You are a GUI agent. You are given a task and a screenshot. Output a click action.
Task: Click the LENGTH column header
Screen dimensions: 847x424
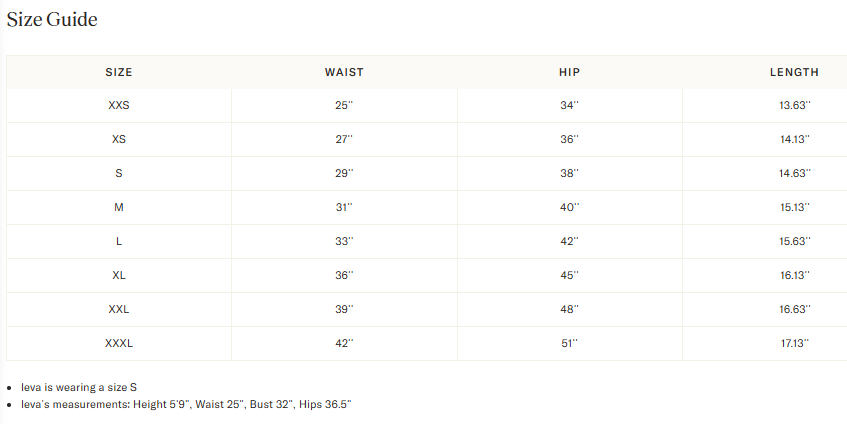coord(794,72)
